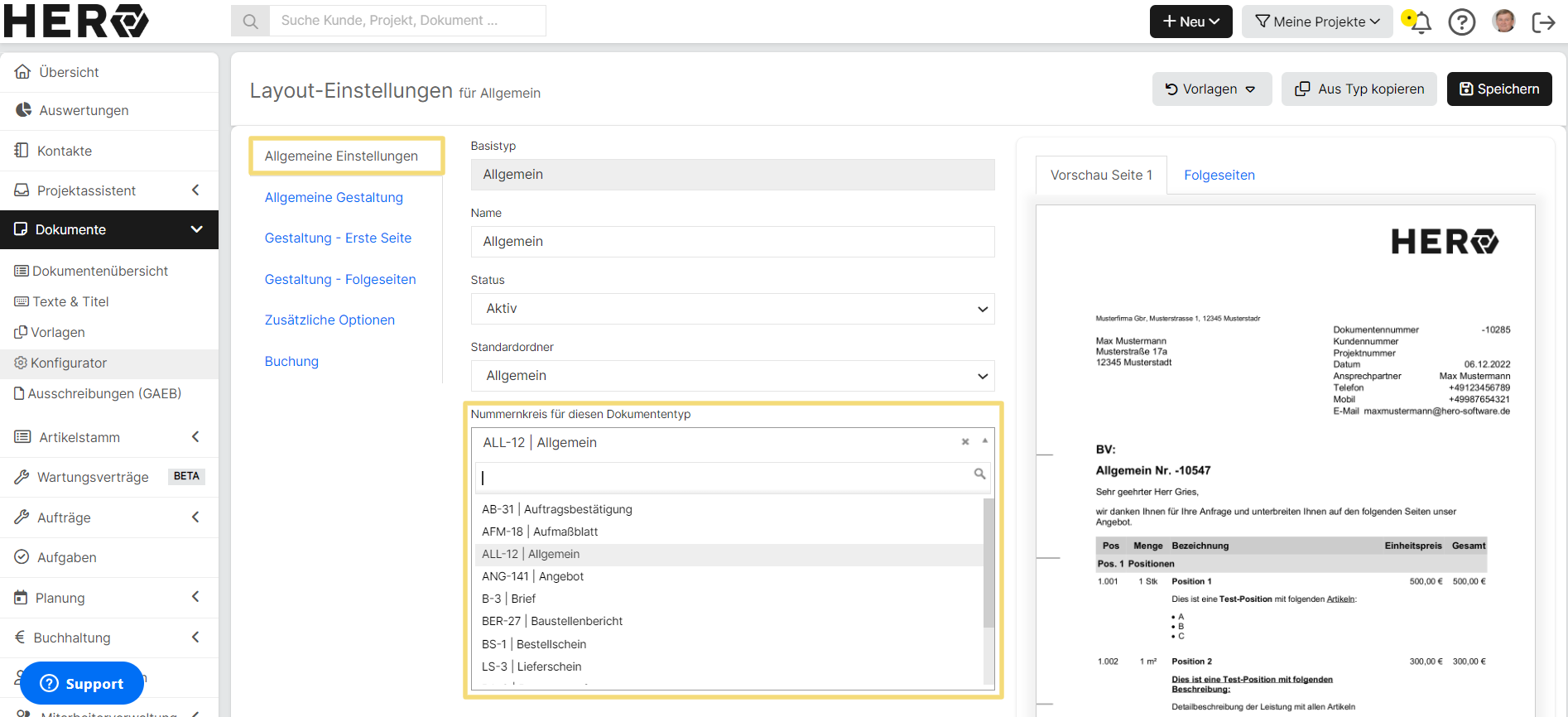Choose ALL-12 | Allgemein list option
This screenshot has height=717, width=1568.
click(x=727, y=554)
